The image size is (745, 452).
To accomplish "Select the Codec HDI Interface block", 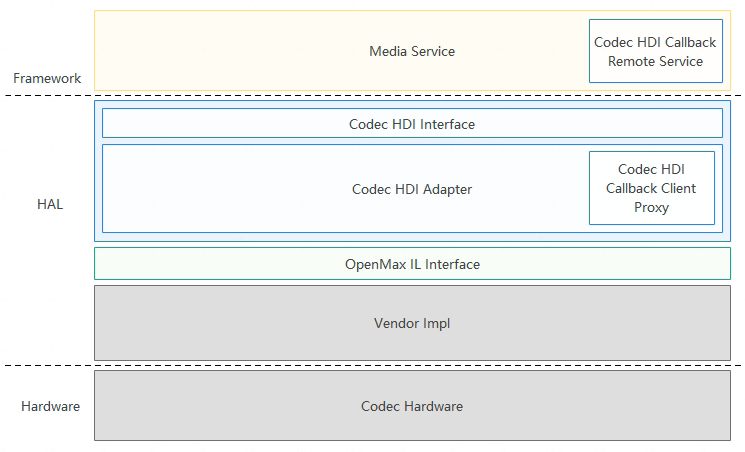I will click(412, 124).
